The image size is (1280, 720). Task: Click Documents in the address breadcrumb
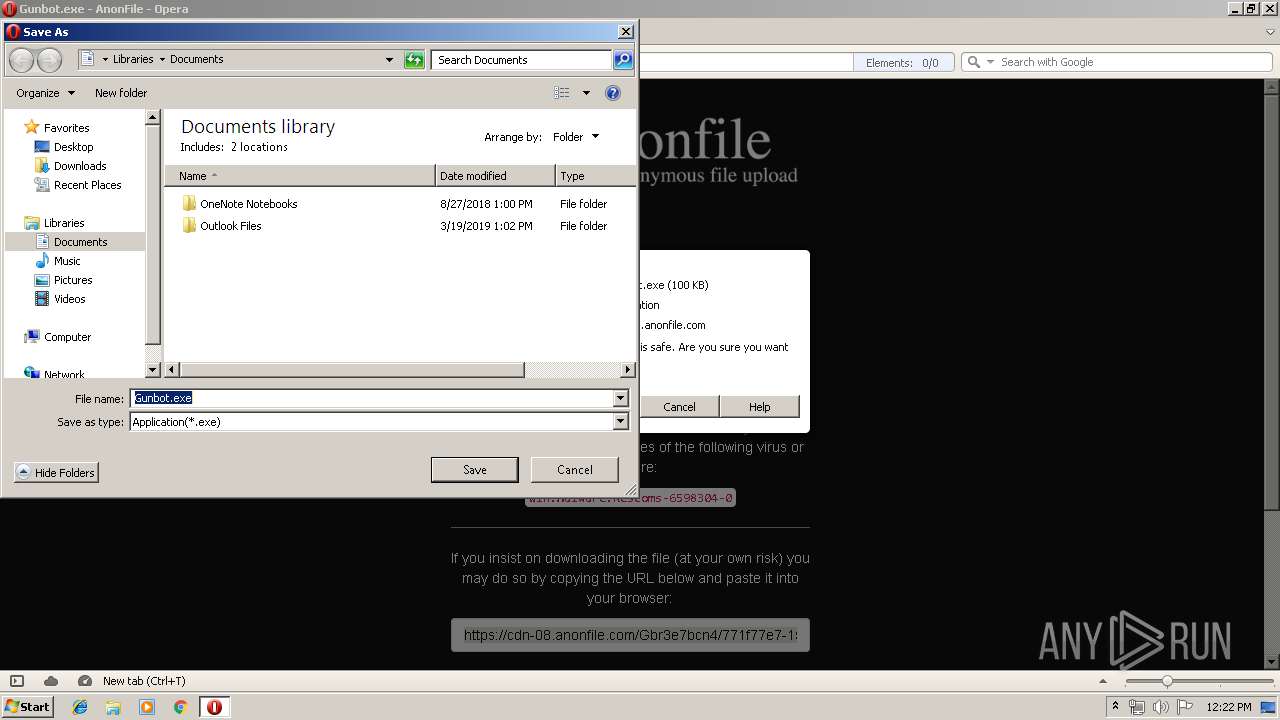point(196,59)
